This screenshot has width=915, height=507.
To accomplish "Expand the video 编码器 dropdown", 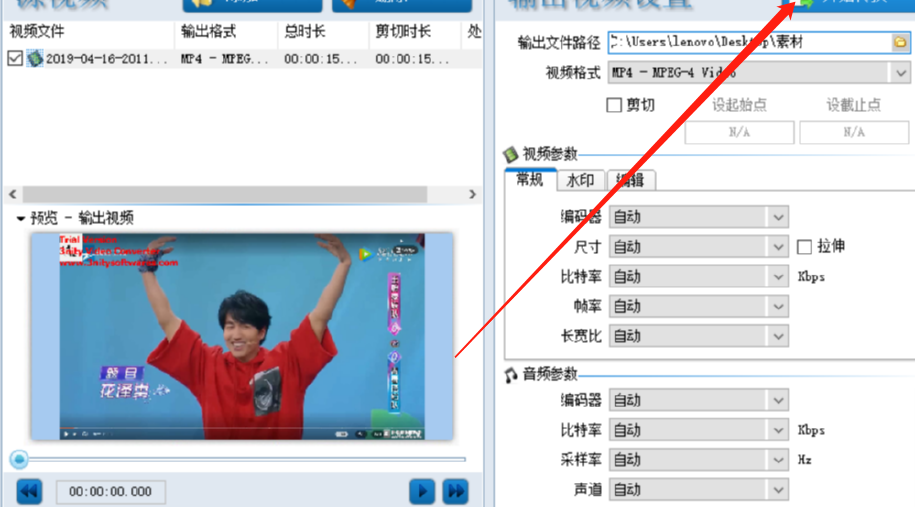I will pos(778,217).
